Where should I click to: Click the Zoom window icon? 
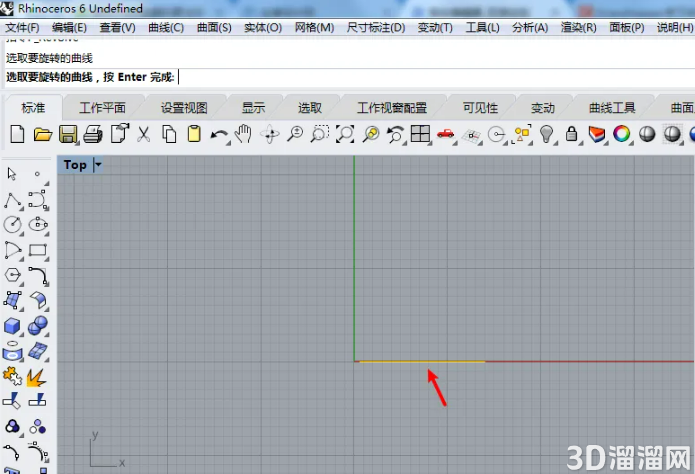[320, 134]
